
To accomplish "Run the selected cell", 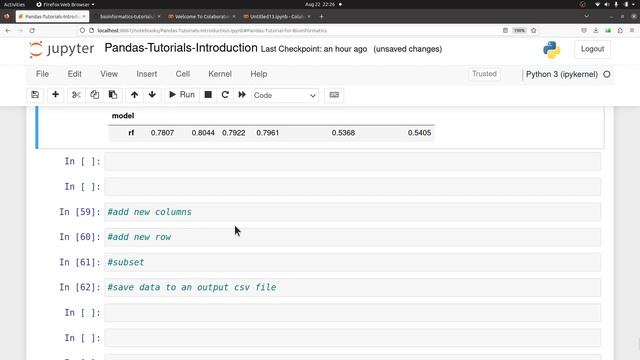I will [x=182, y=95].
